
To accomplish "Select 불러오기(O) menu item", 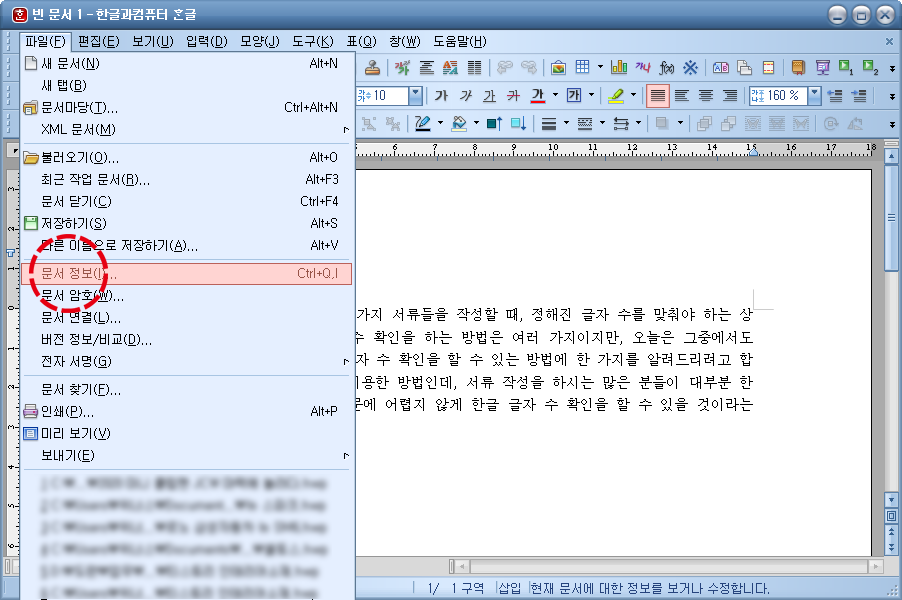I will [186, 158].
